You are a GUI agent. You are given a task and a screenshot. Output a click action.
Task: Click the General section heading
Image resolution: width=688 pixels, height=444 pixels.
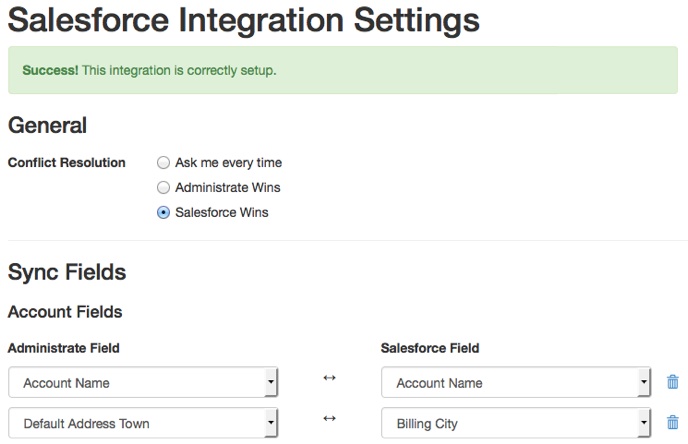[47, 125]
